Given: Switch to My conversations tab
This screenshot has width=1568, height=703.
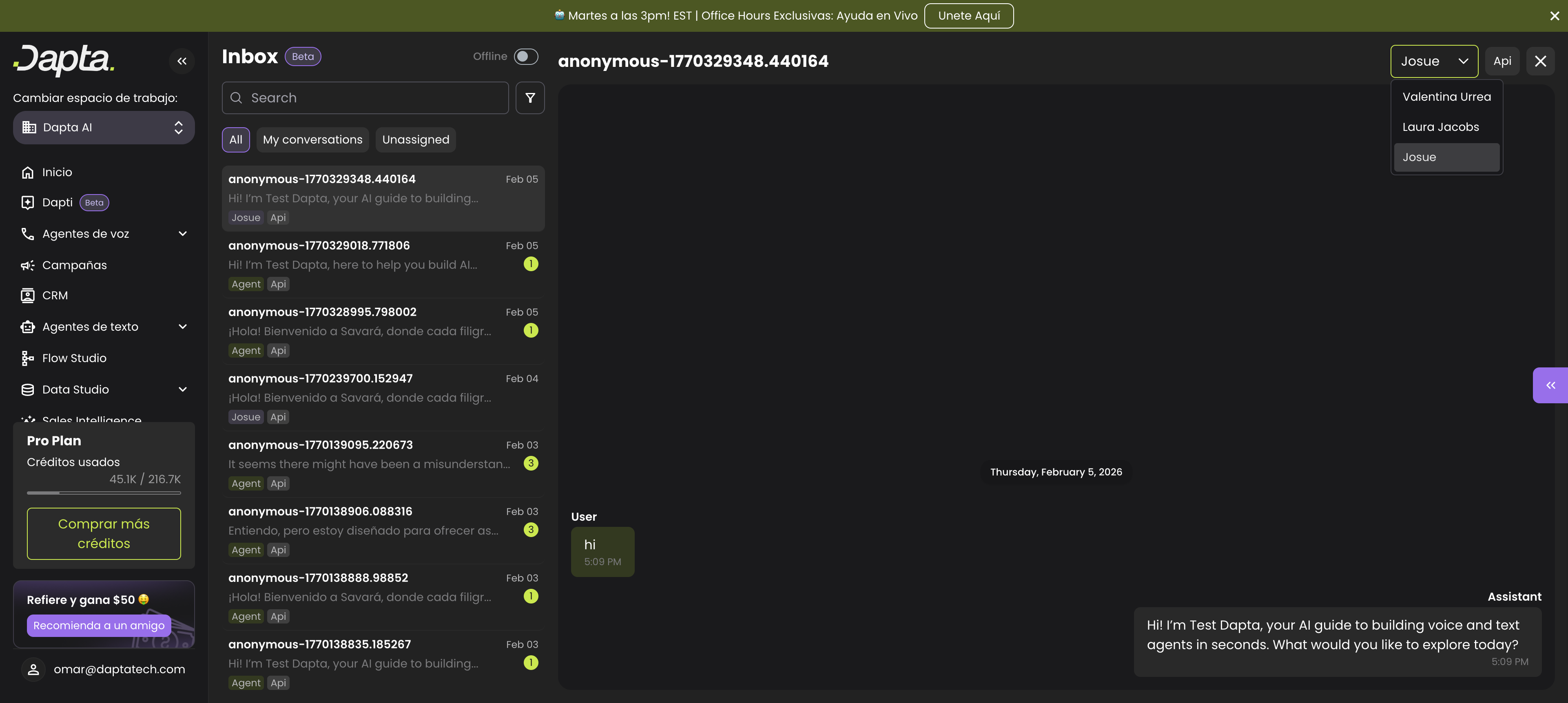Looking at the screenshot, I should (x=312, y=140).
